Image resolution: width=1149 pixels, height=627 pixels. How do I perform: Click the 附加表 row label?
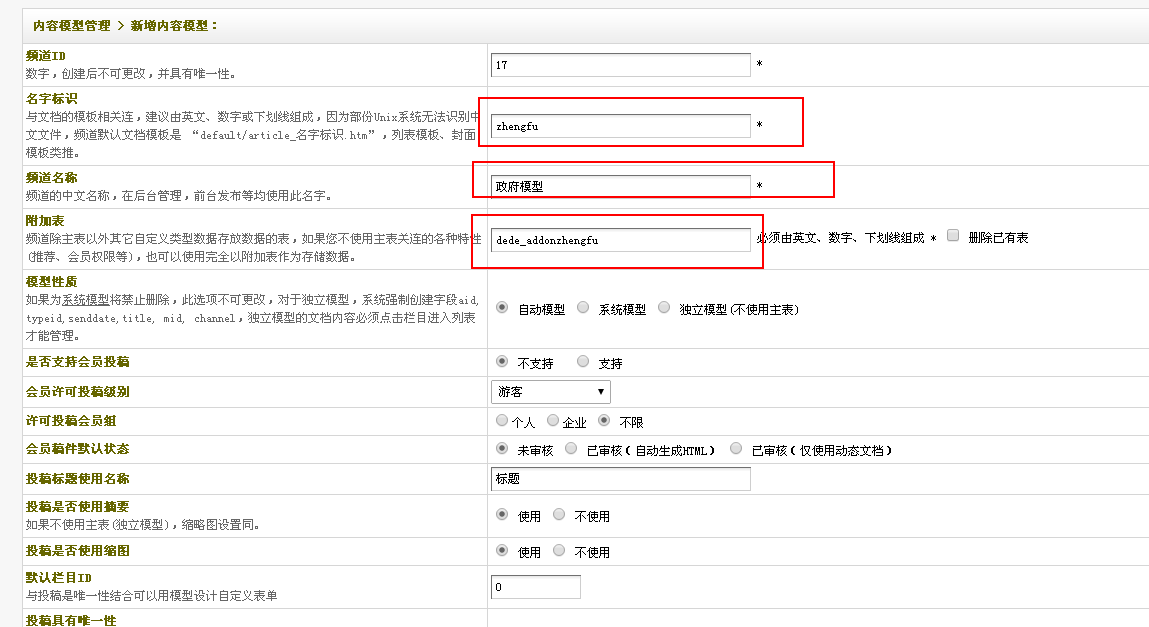(x=45, y=220)
